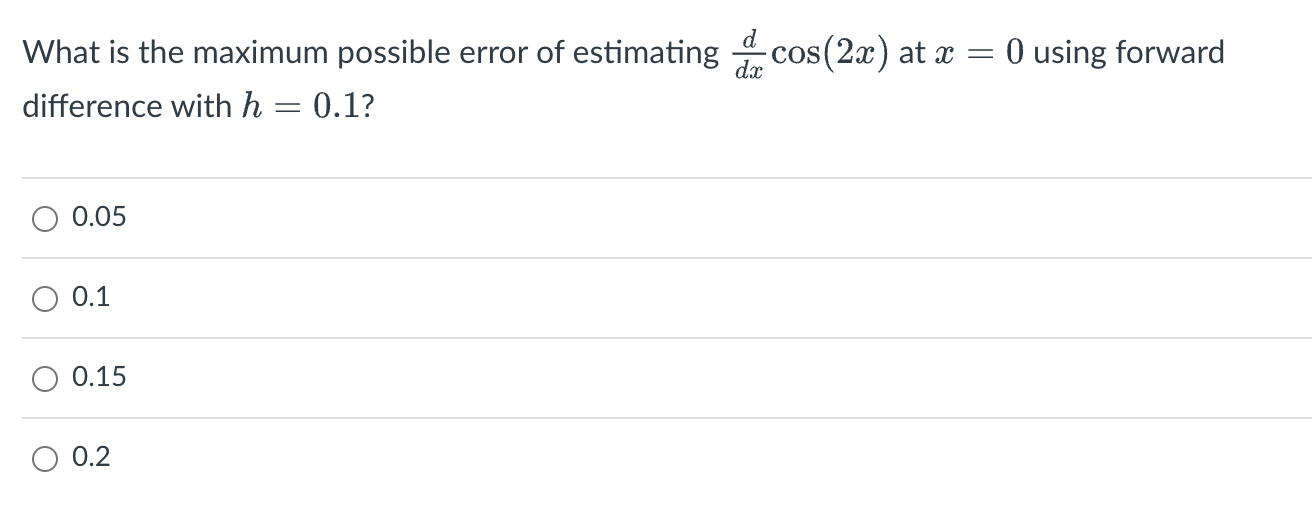This screenshot has height=516, width=1312.
Task: Pick the 0.2 radio button
Action: 46,458
